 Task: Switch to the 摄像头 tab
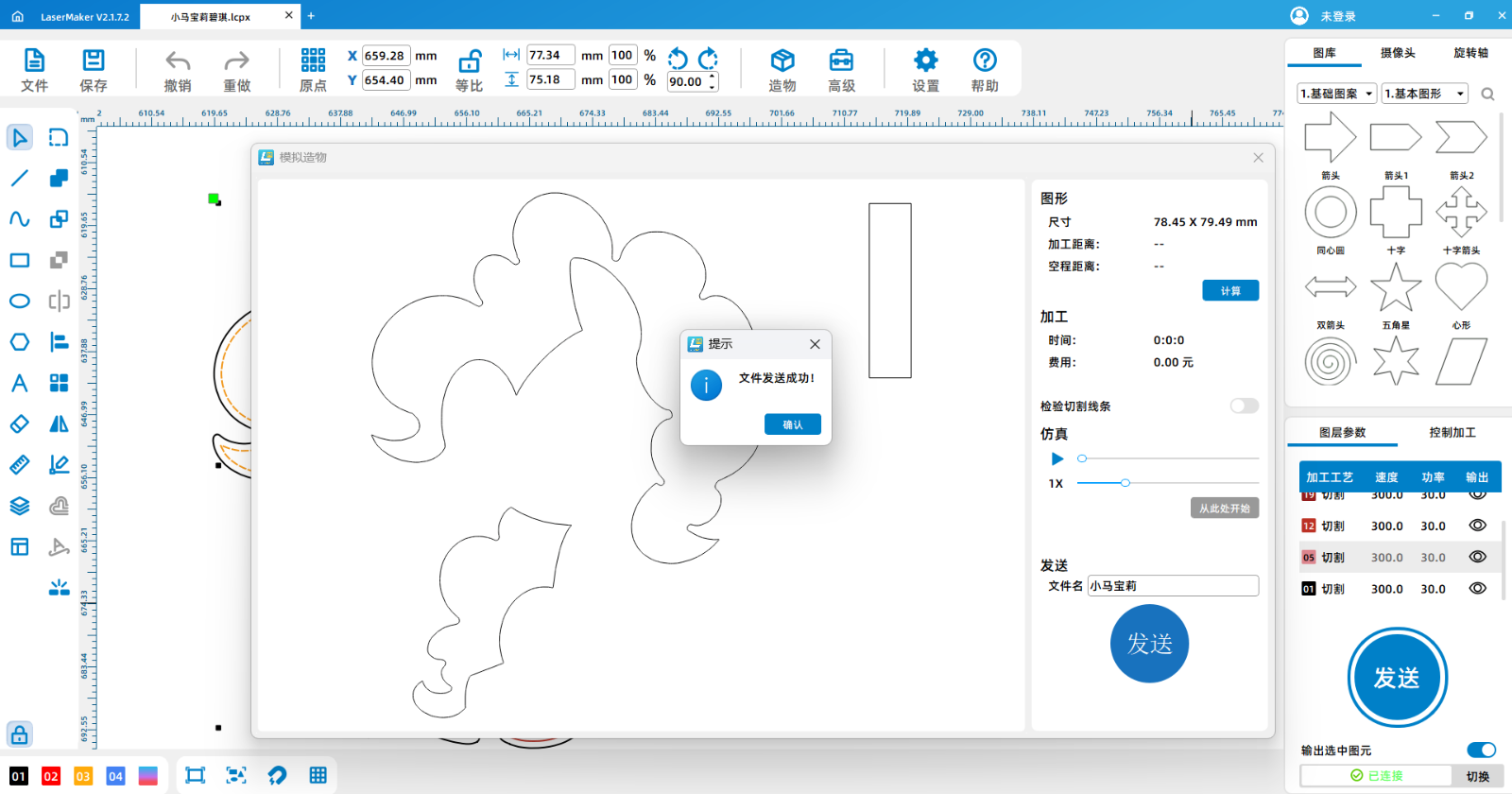(1398, 53)
